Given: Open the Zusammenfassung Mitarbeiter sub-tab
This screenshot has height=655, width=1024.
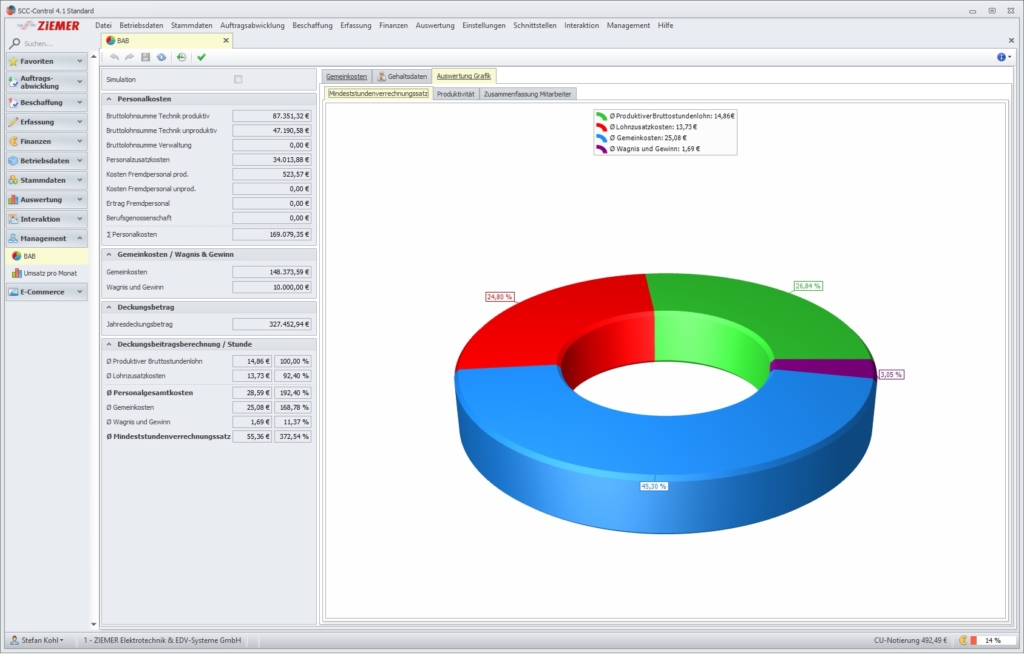Looking at the screenshot, I should point(528,94).
